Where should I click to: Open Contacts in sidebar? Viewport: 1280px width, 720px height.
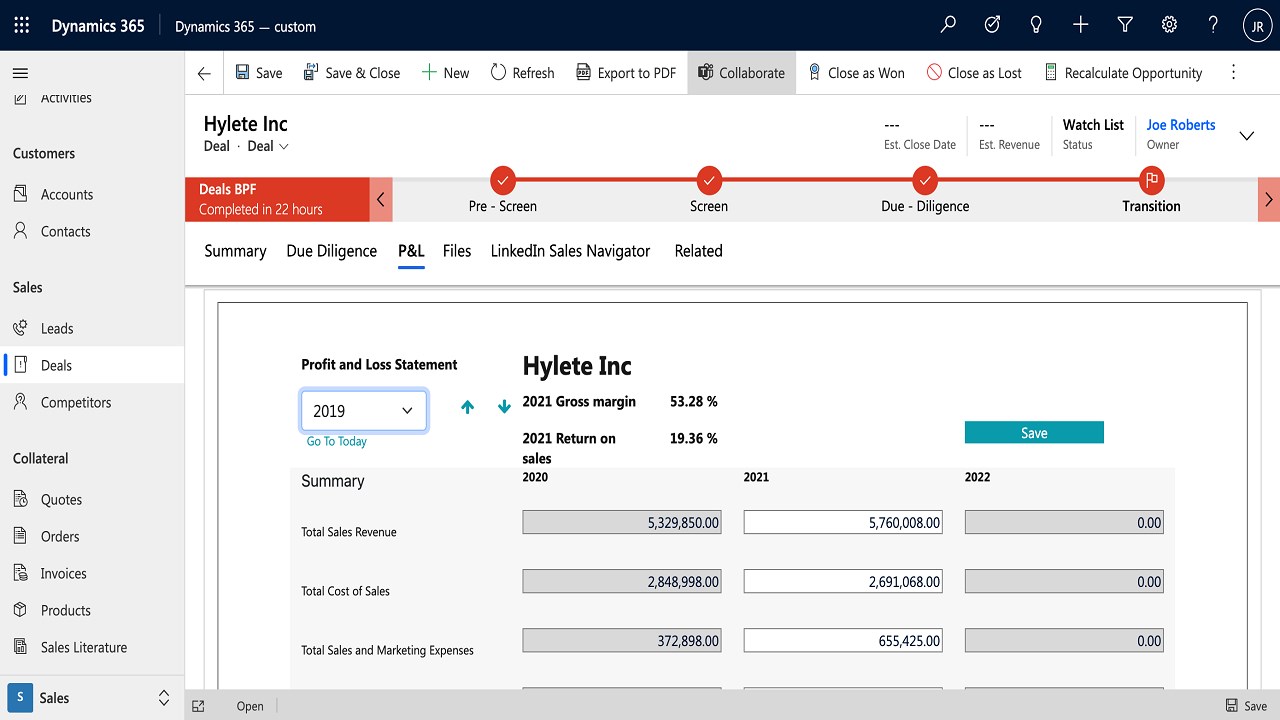[x=92, y=231]
